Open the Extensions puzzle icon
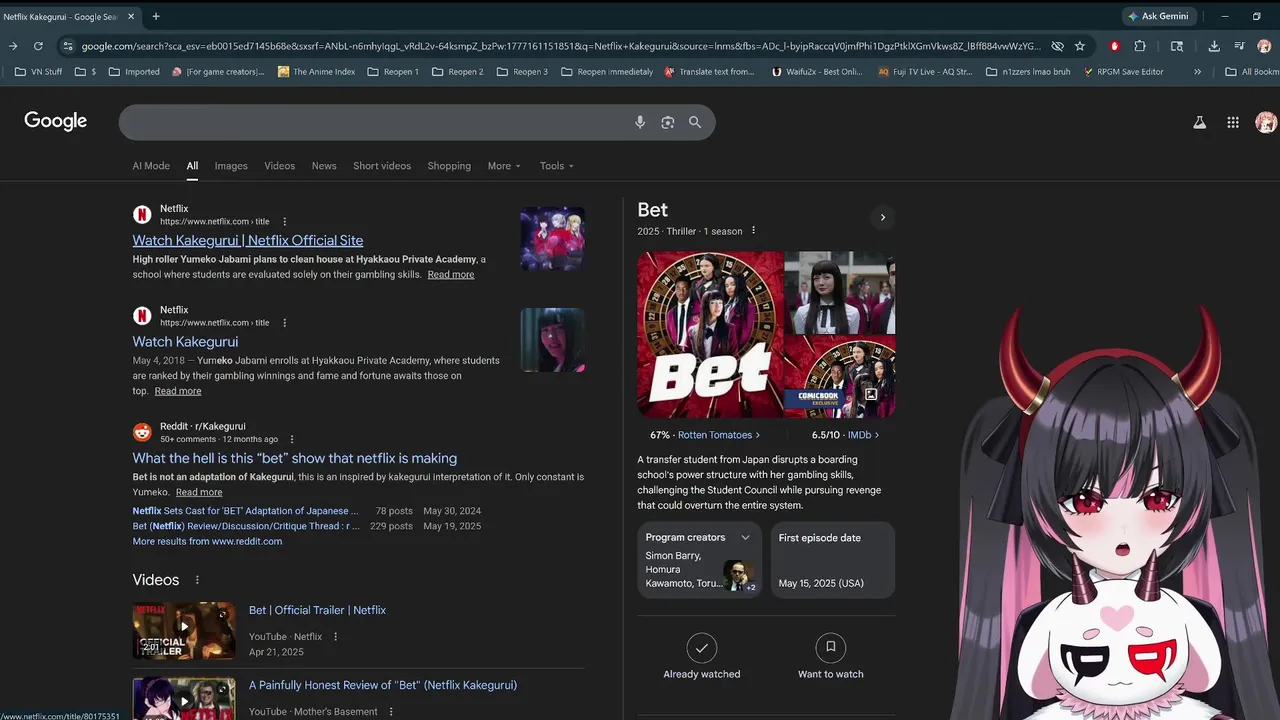1280x720 pixels. pos(1140,46)
